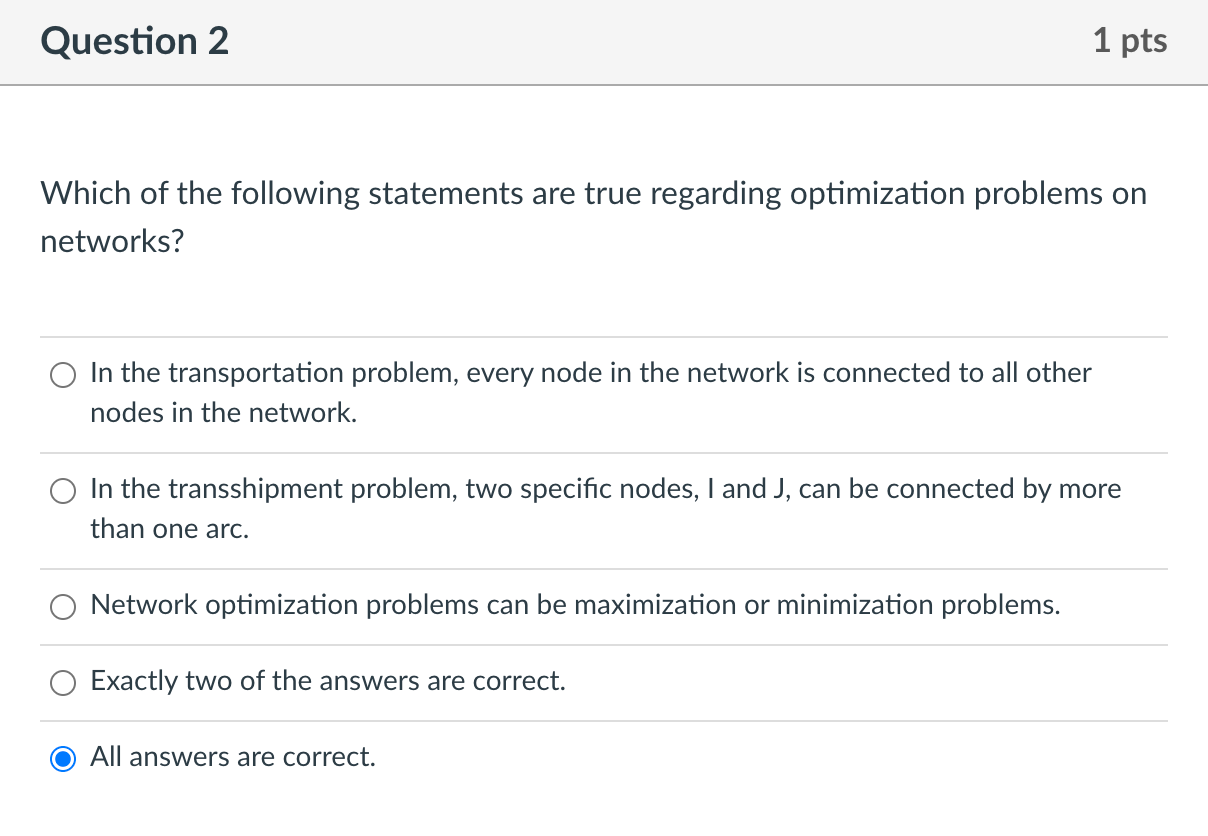Viewport: 1208px width, 836px height.
Task: Click the '1 pts' label
Action: click(x=1130, y=41)
